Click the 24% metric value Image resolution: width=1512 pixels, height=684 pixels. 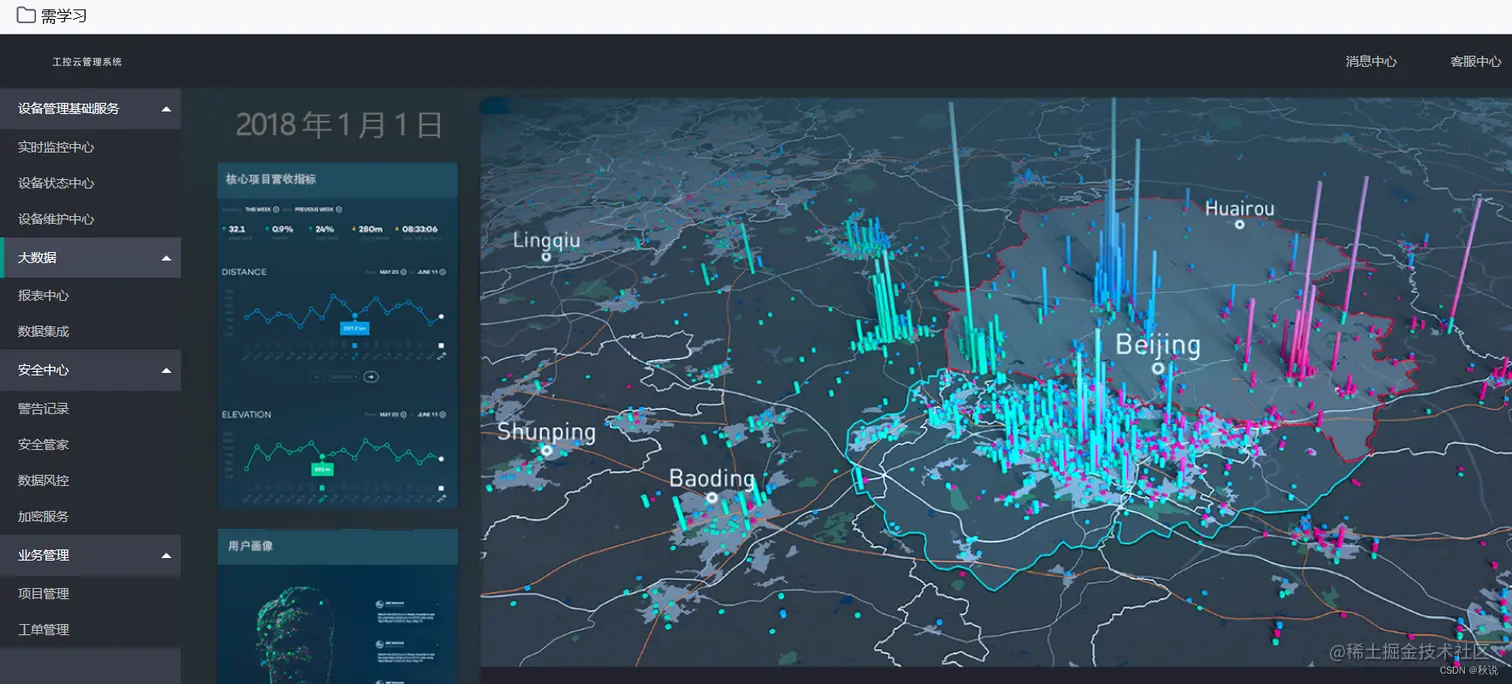pyautogui.click(x=325, y=229)
